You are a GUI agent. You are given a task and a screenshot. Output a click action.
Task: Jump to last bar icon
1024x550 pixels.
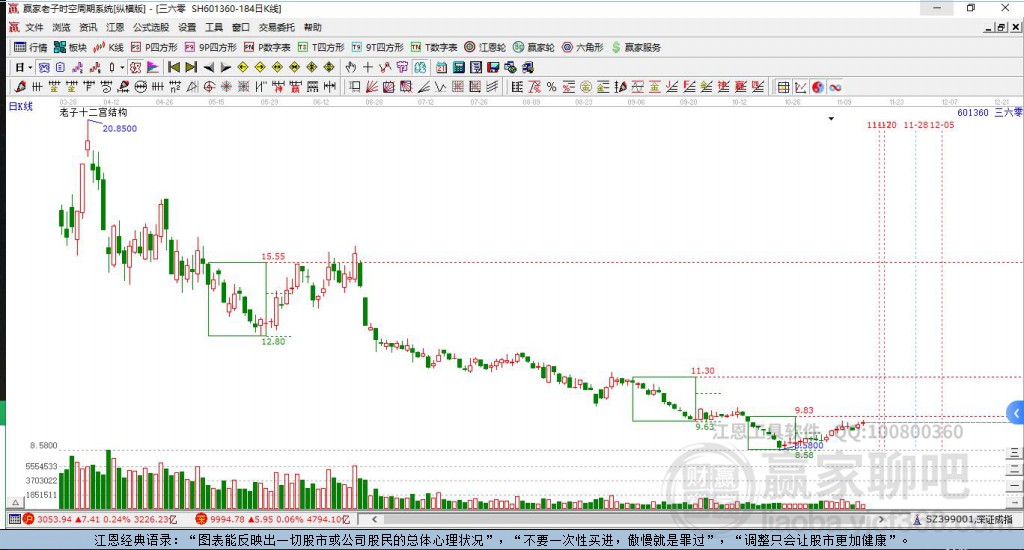coord(191,67)
